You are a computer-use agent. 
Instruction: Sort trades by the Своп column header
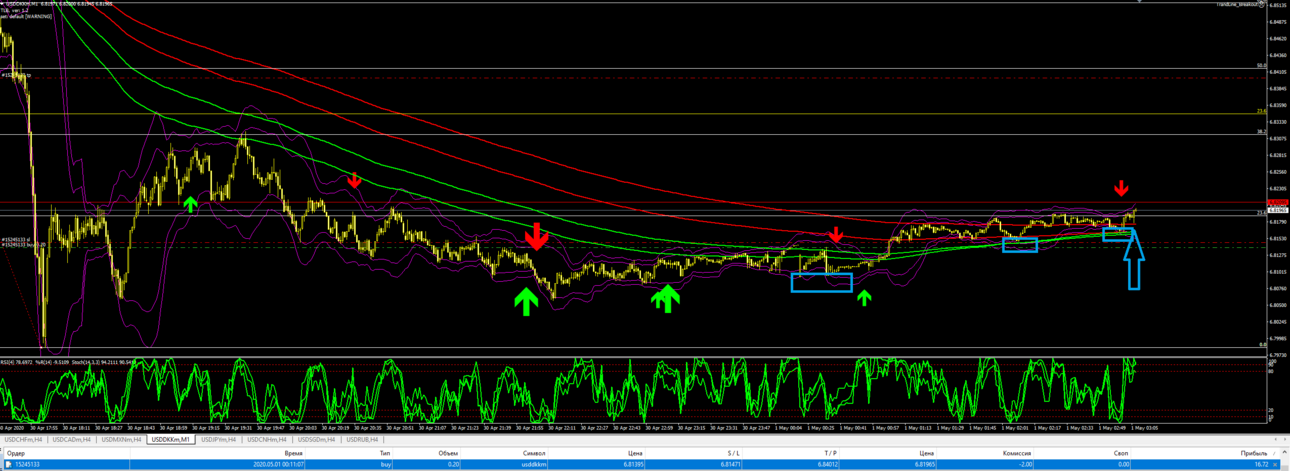click(x=1121, y=453)
